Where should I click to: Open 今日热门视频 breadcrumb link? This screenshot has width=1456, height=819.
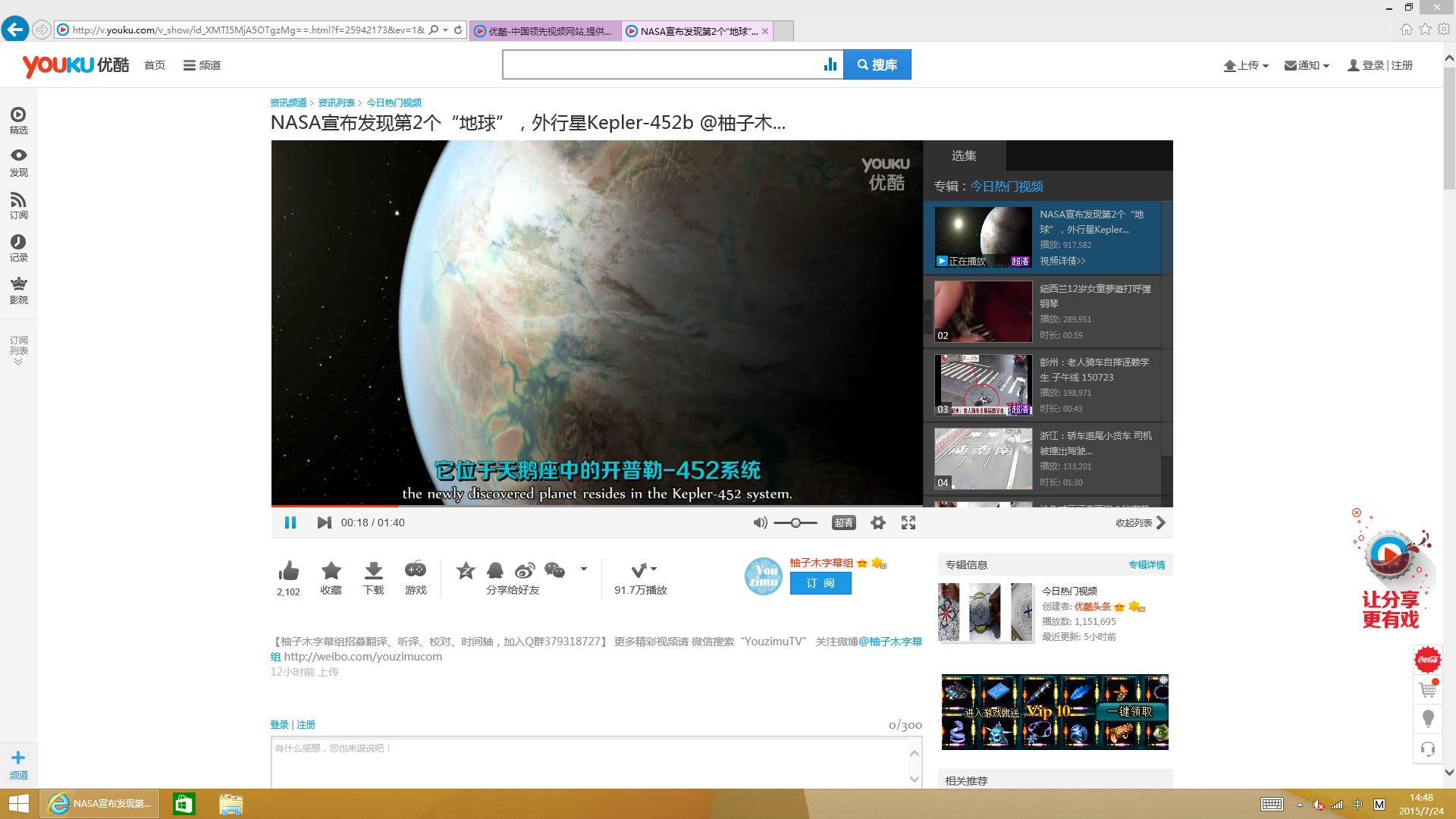coord(394,102)
